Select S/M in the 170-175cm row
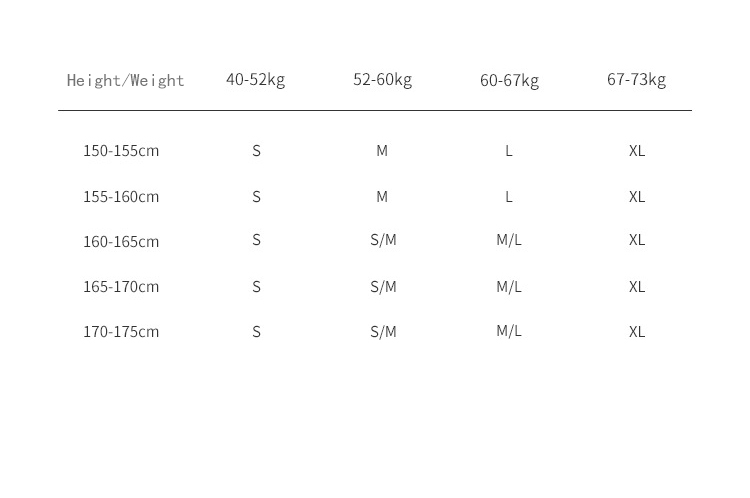 pyautogui.click(x=383, y=332)
